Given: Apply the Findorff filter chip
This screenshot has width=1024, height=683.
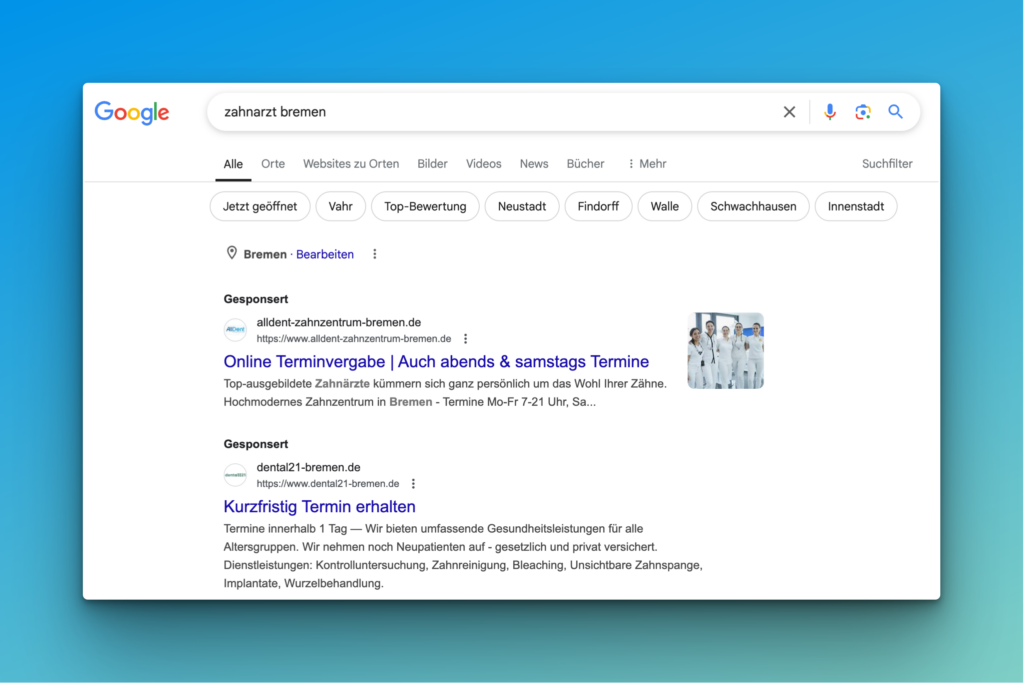Looking at the screenshot, I should (x=598, y=206).
